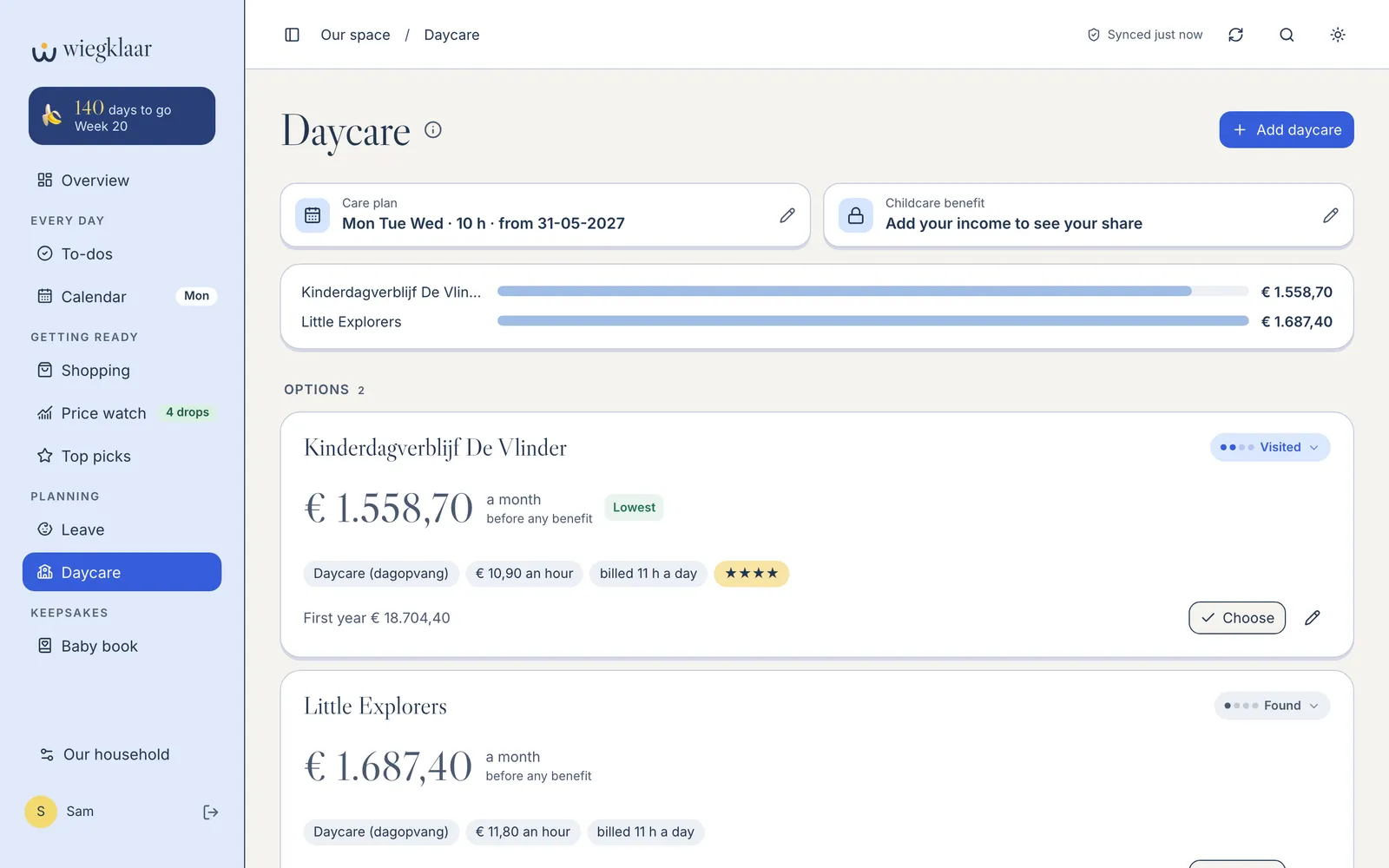This screenshot has height=868, width=1389.
Task: Click the Little Explorers card title
Action: (x=375, y=707)
